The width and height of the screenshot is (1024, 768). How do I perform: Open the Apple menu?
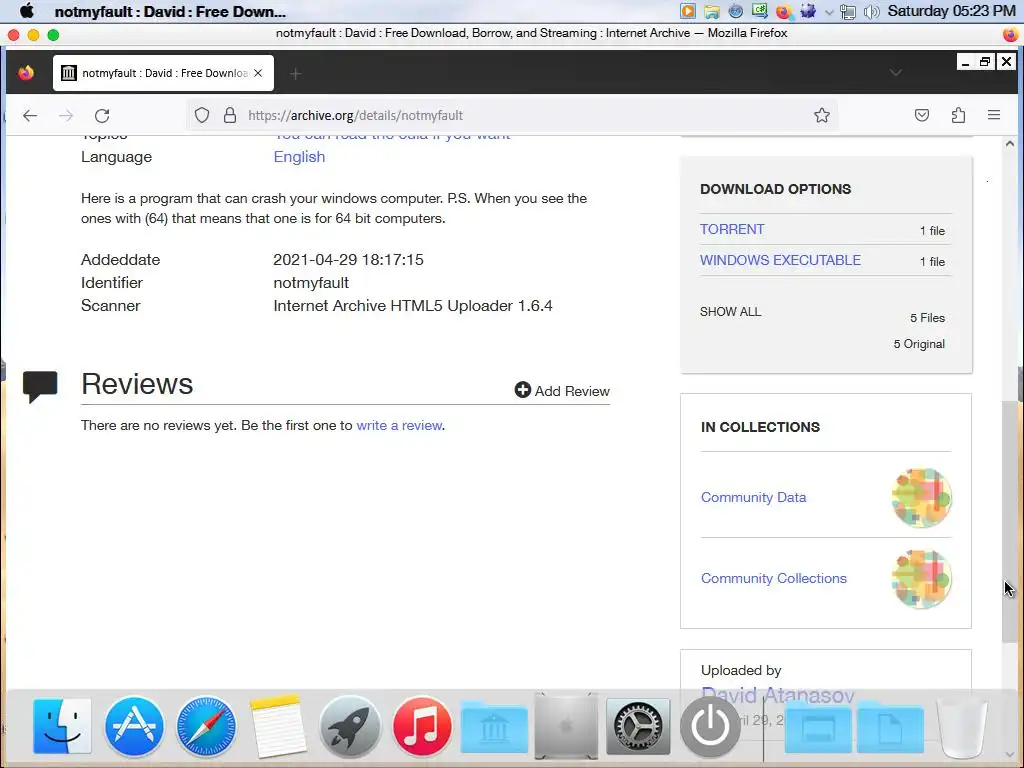pyautogui.click(x=27, y=11)
